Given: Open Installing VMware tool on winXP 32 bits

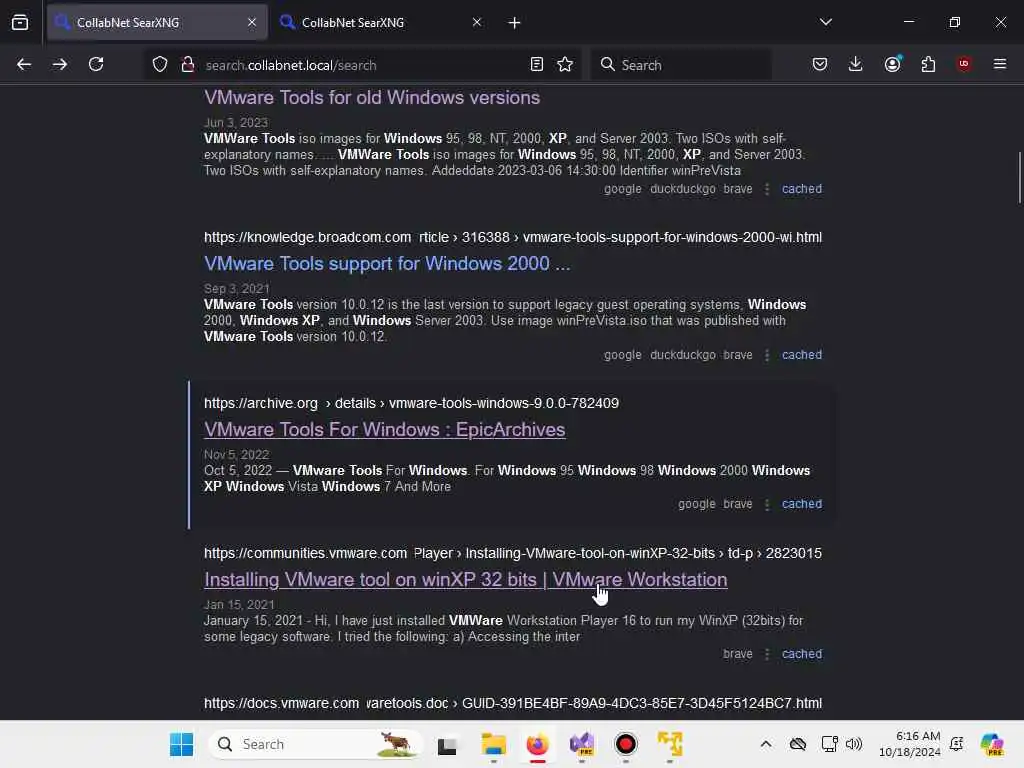Looking at the screenshot, I should tap(466, 580).
